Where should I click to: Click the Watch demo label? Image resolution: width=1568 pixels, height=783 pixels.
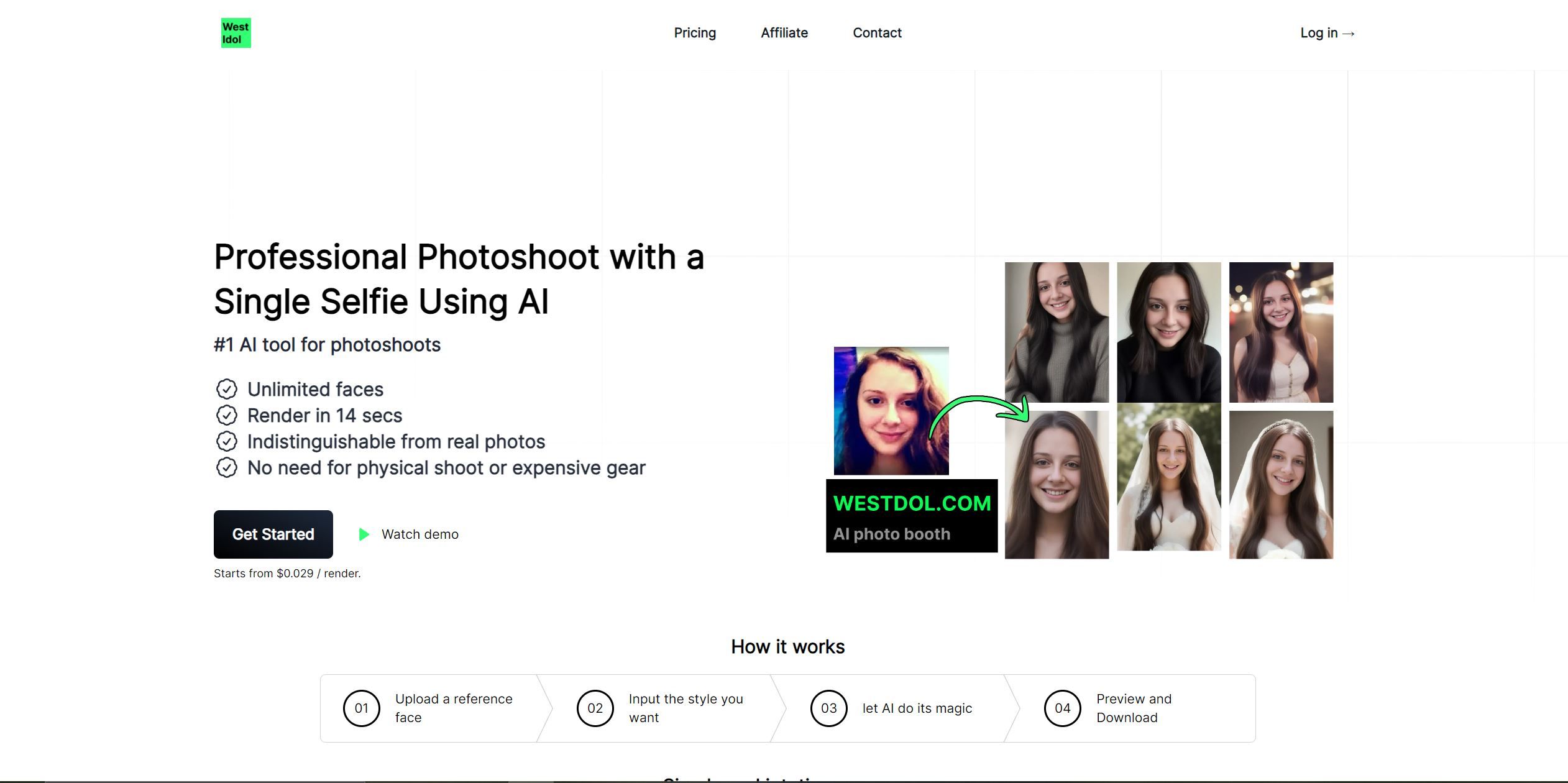pos(420,534)
